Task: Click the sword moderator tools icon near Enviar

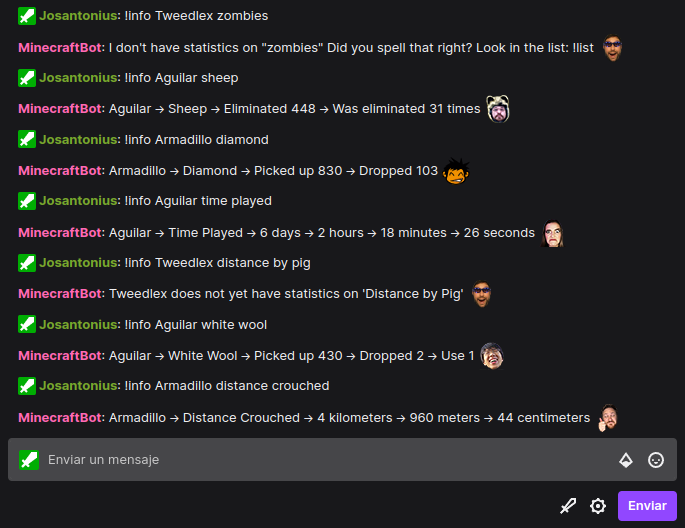Action: point(568,506)
